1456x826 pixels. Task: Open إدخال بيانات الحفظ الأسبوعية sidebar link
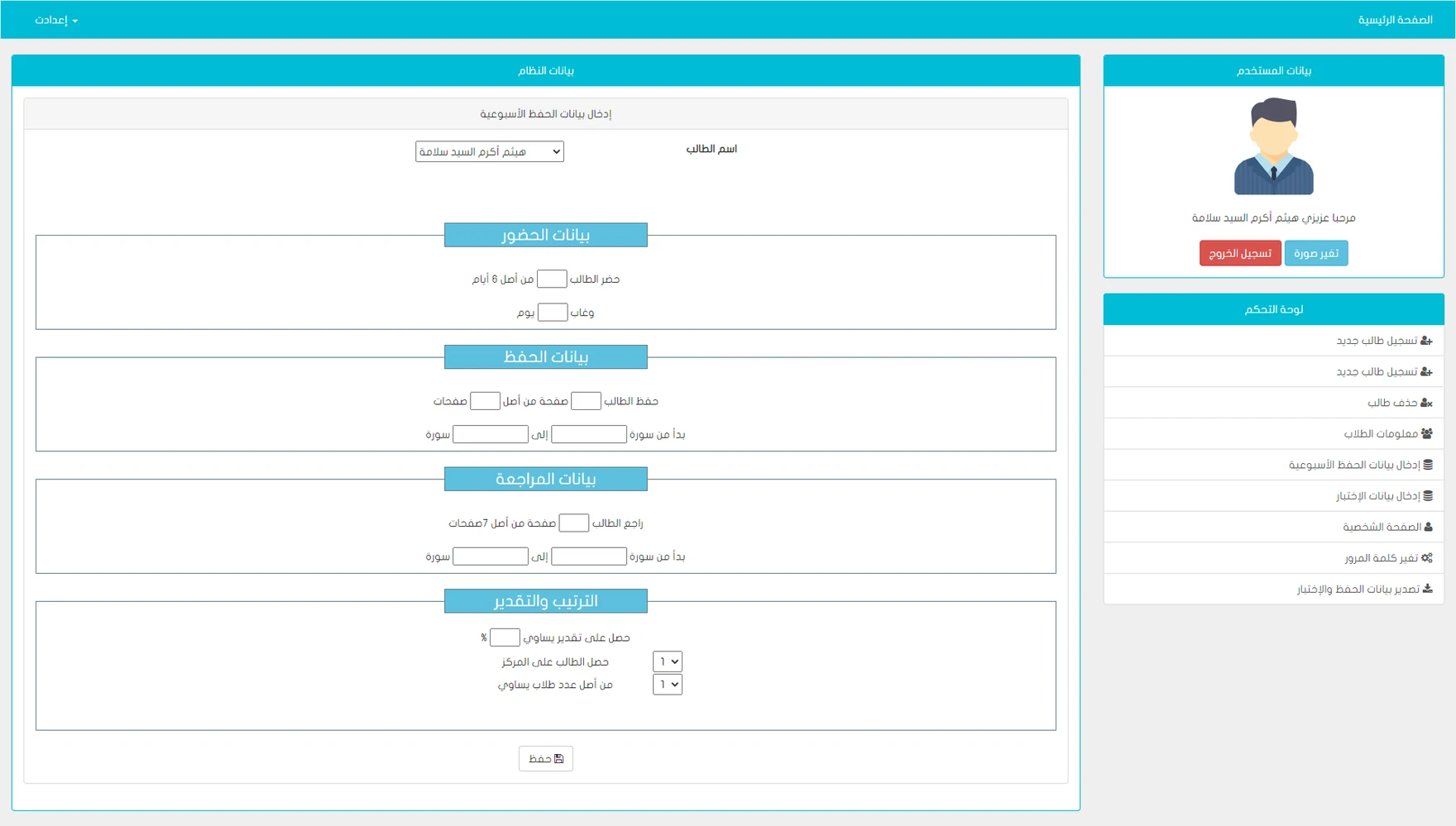[x=1274, y=465]
